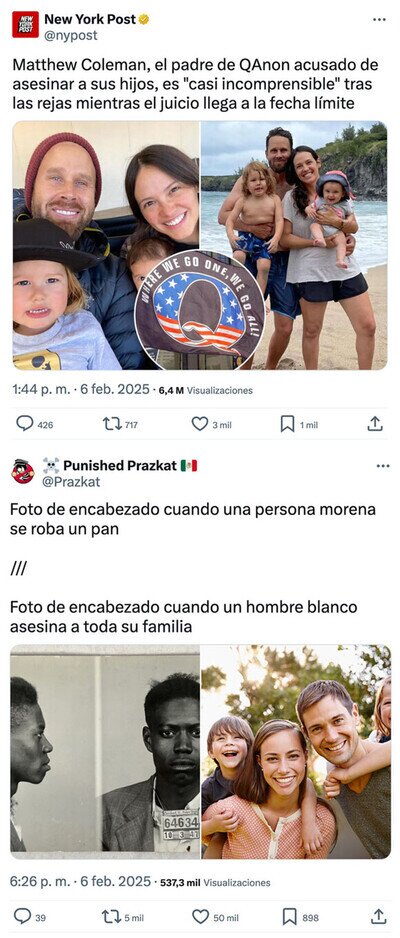Visit the @nypost handle link

coord(71,35)
